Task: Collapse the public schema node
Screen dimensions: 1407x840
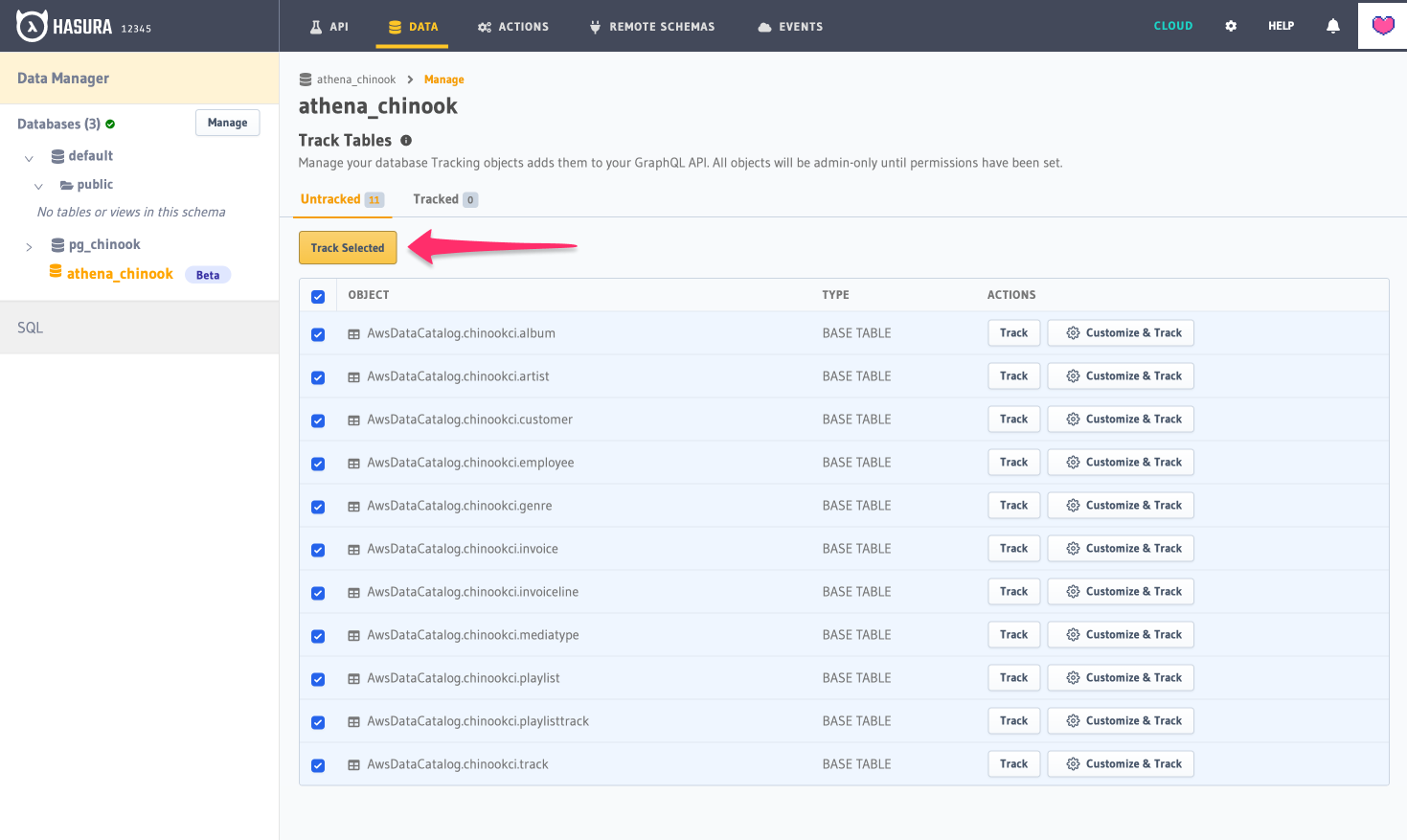Action: [x=38, y=186]
